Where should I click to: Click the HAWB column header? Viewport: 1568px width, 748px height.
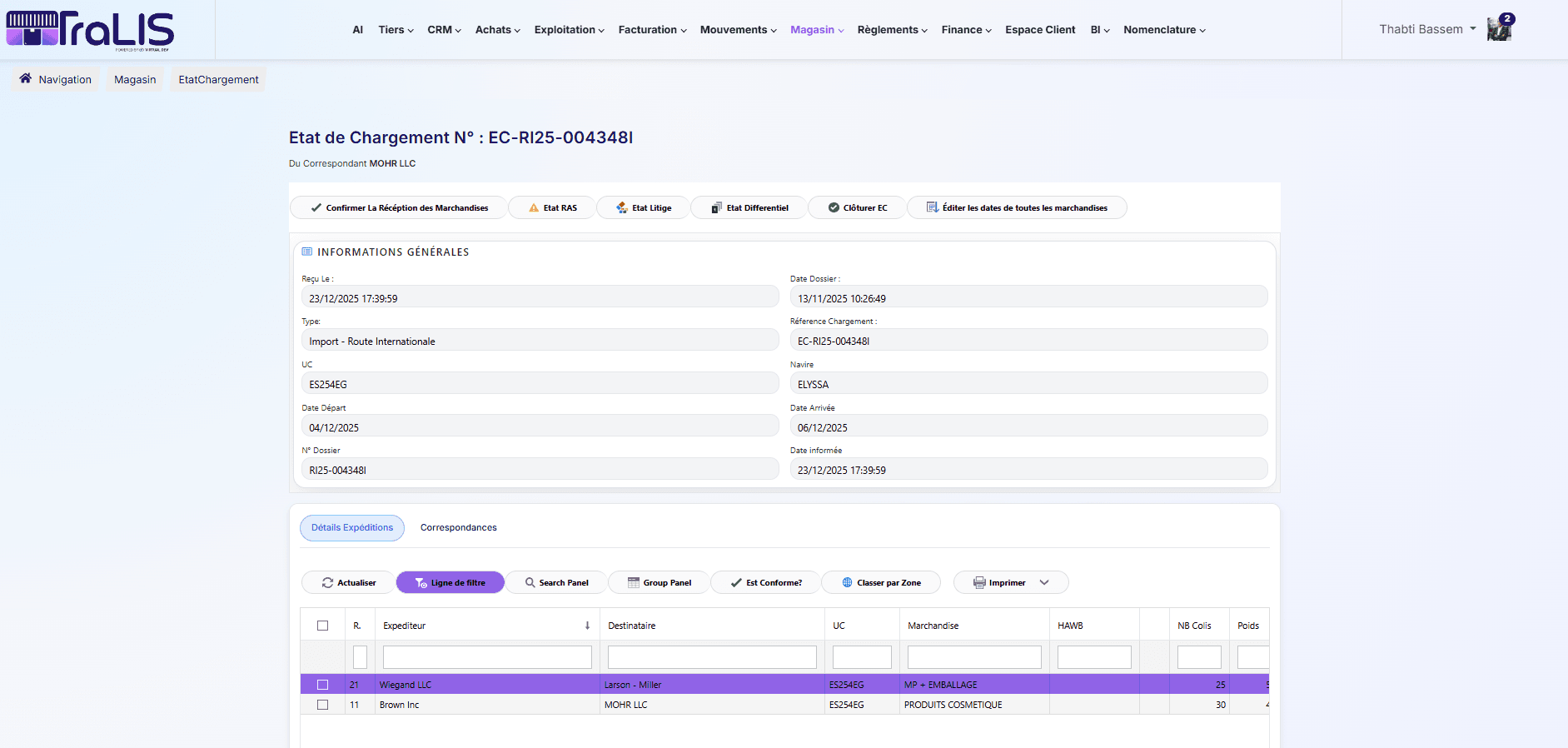[1094, 626]
